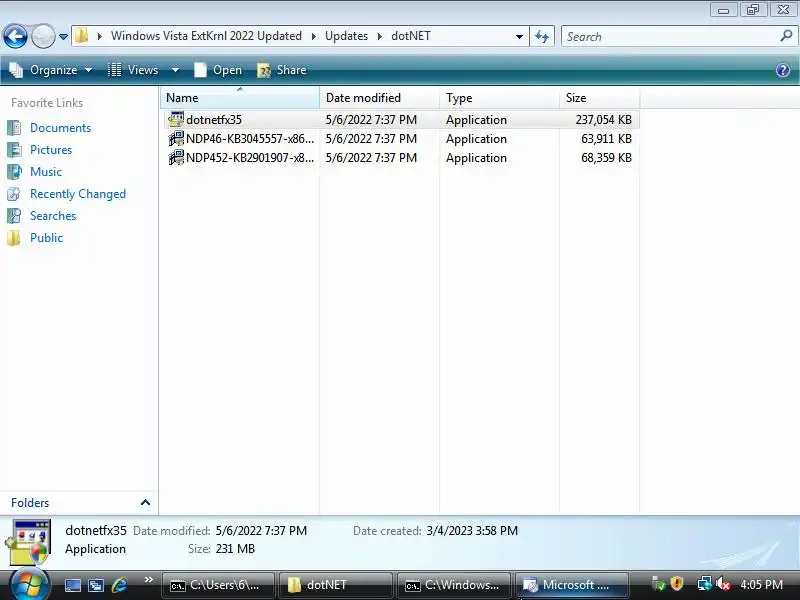Sort by the Type column header
The image size is (800, 600).
(x=499, y=97)
